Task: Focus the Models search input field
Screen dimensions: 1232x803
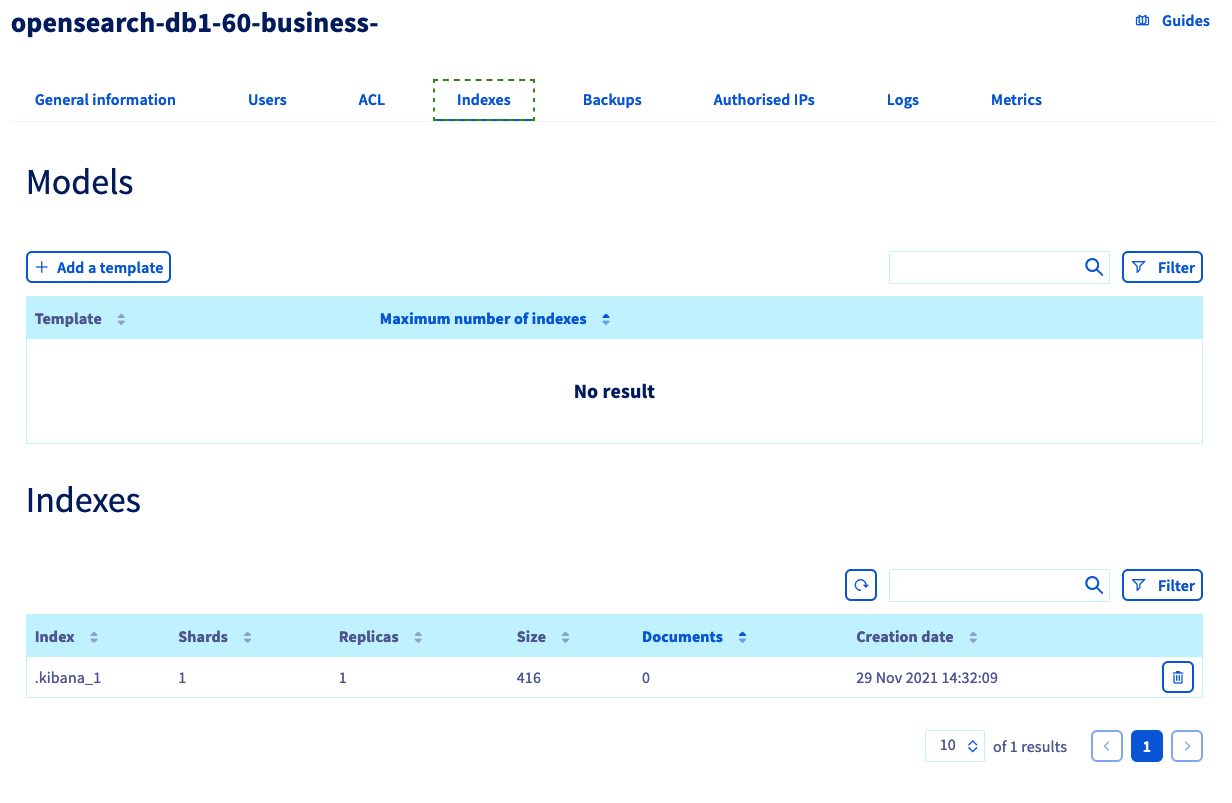Action: pyautogui.click(x=984, y=267)
